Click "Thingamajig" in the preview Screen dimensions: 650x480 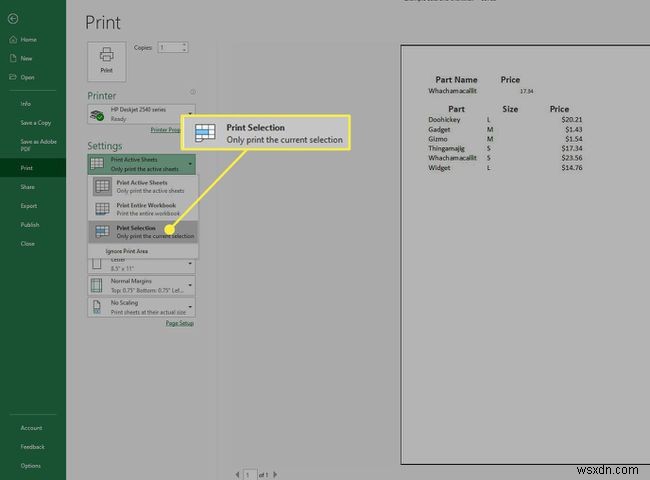(446, 148)
